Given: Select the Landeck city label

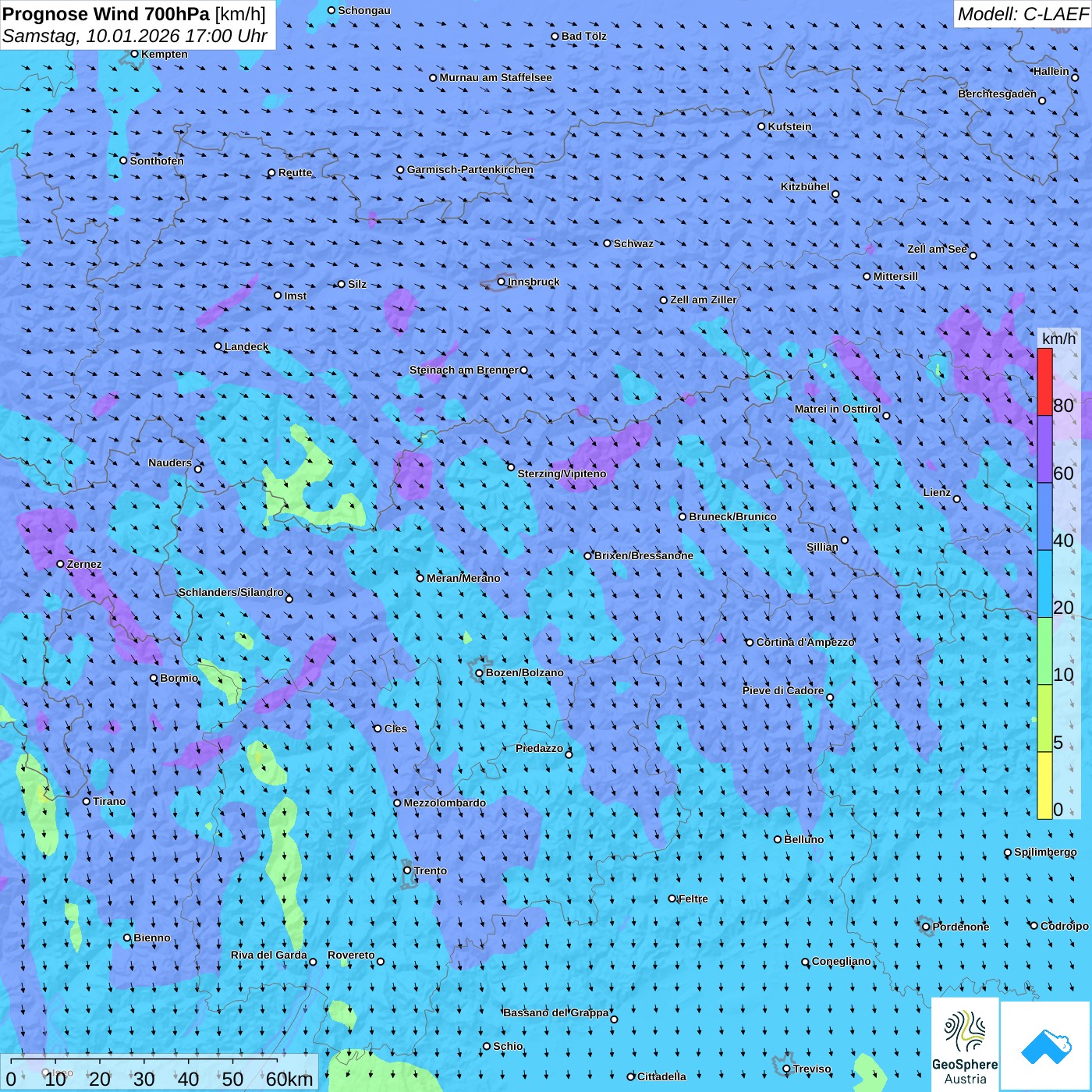Looking at the screenshot, I should [x=246, y=346].
